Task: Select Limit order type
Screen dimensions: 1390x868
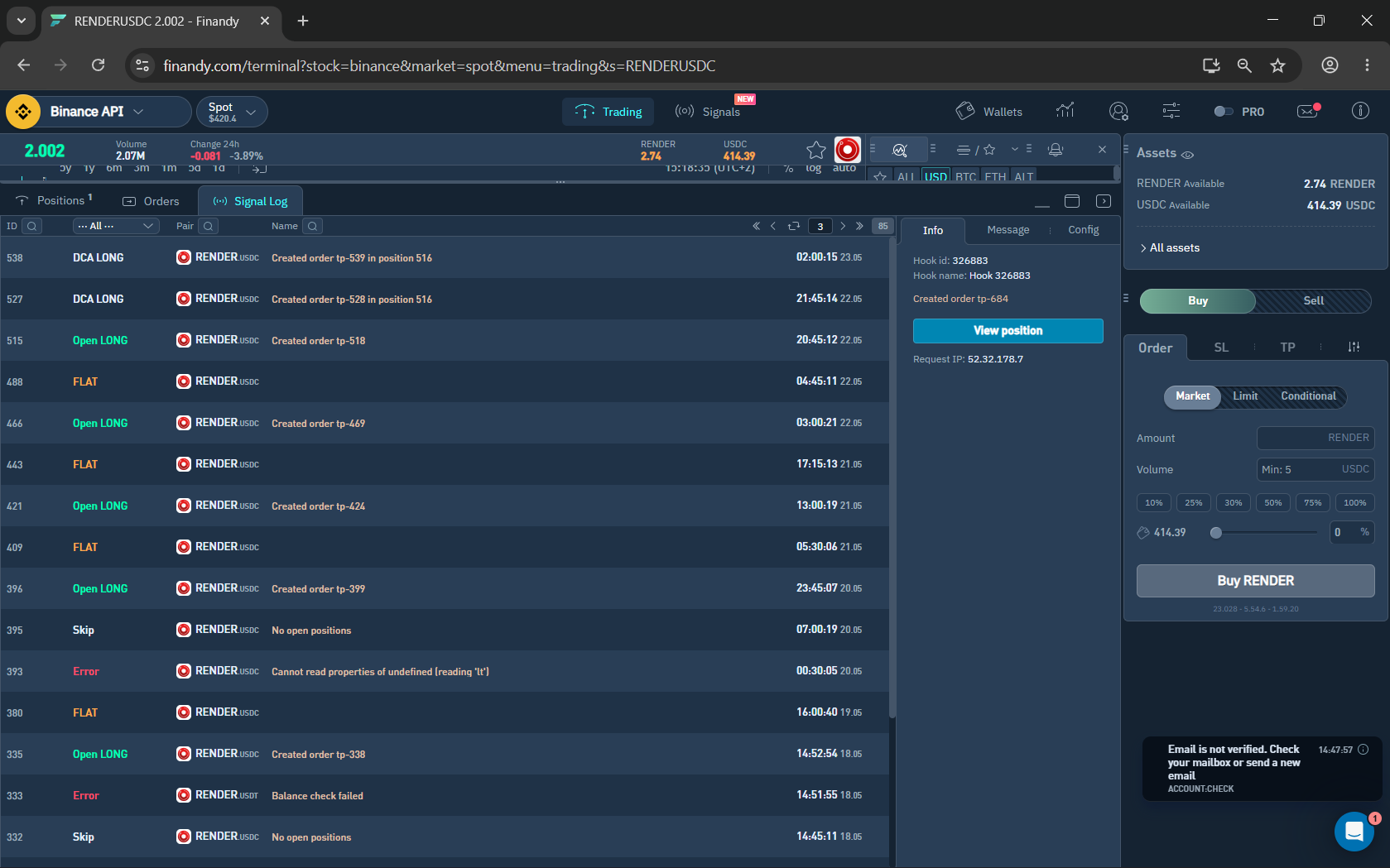Action: (1244, 396)
